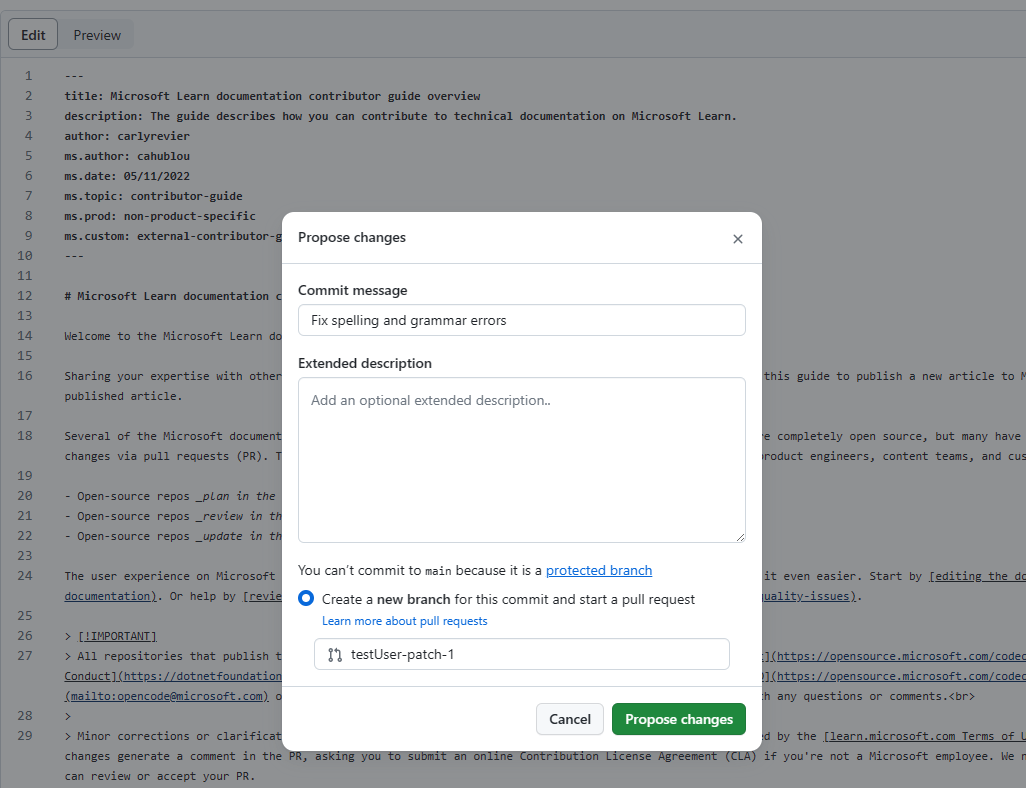Image resolution: width=1026 pixels, height=788 pixels.
Task: Close the Propose changes dialog
Action: [738, 239]
